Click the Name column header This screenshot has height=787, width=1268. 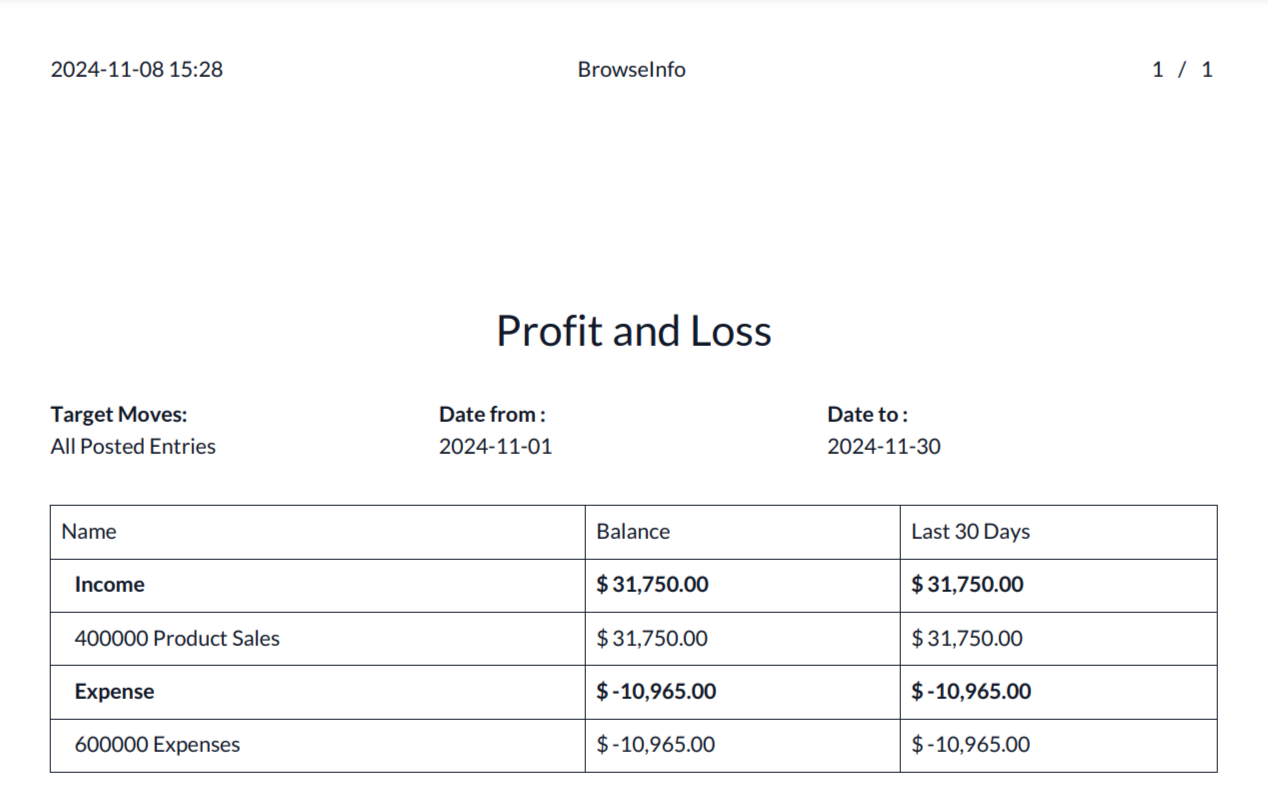point(89,532)
